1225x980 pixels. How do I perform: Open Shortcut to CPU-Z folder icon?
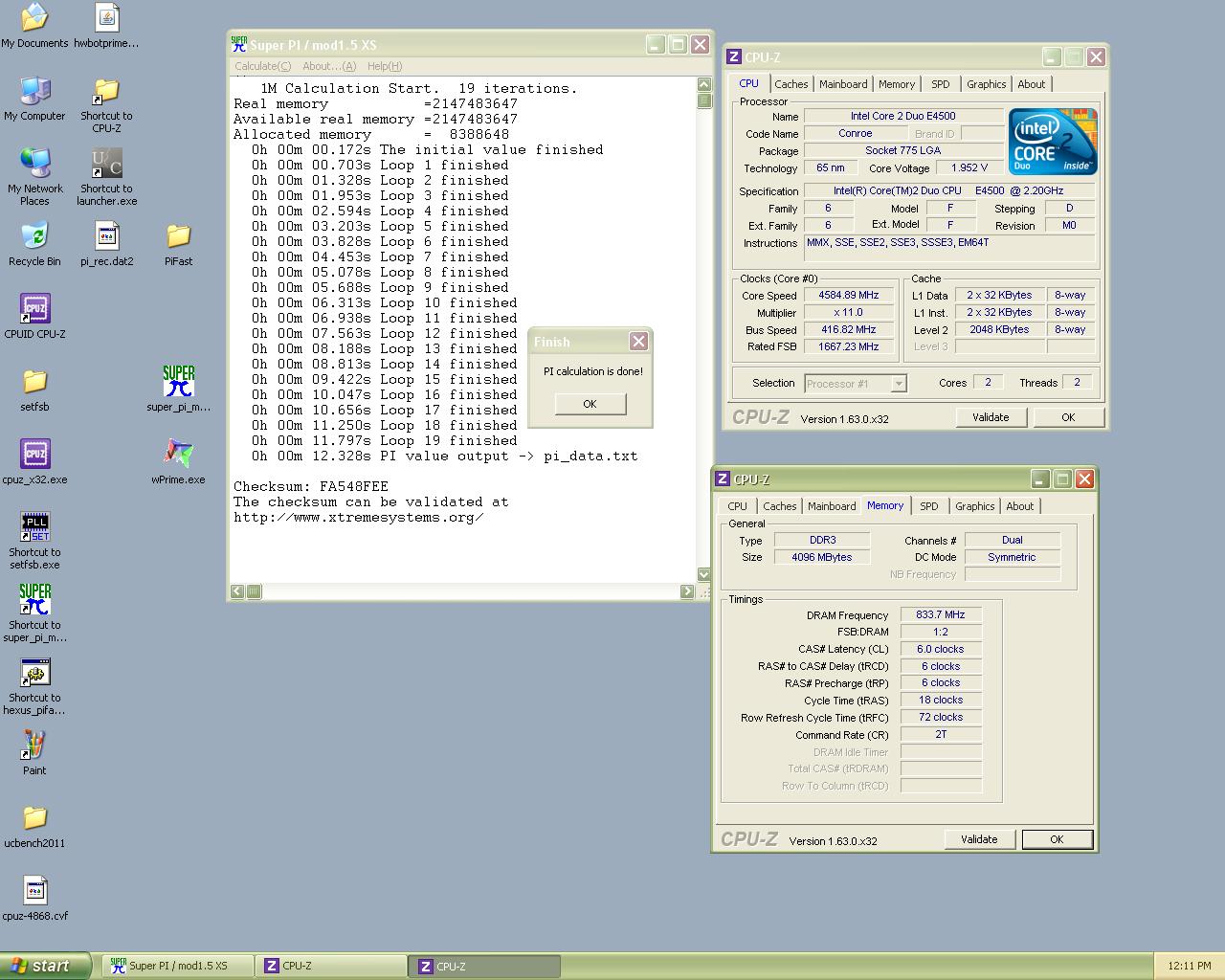coord(106,105)
